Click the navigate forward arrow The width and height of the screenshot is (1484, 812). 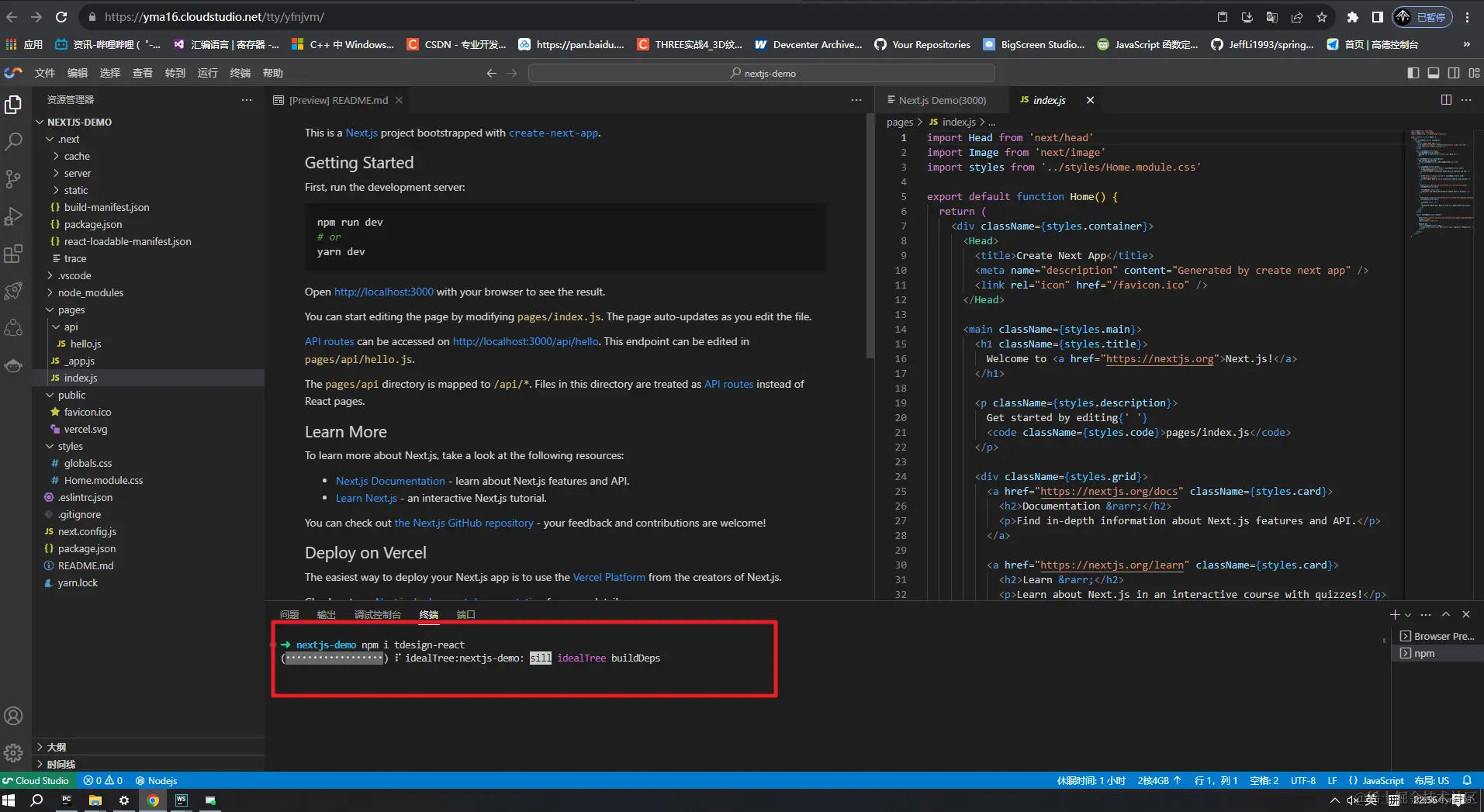(512, 73)
